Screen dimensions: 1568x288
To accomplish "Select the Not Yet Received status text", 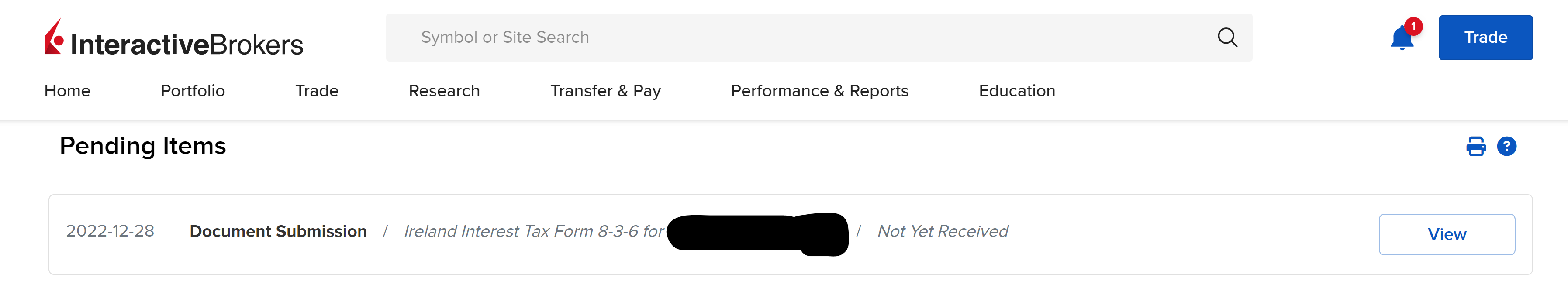I will pos(942,232).
